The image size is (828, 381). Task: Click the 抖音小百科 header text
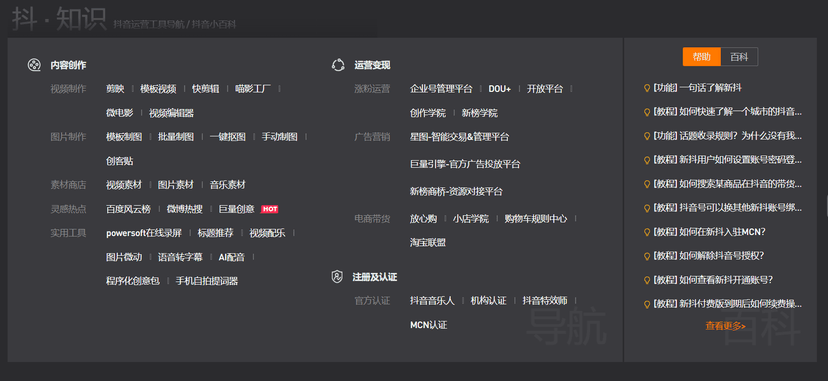(213, 25)
